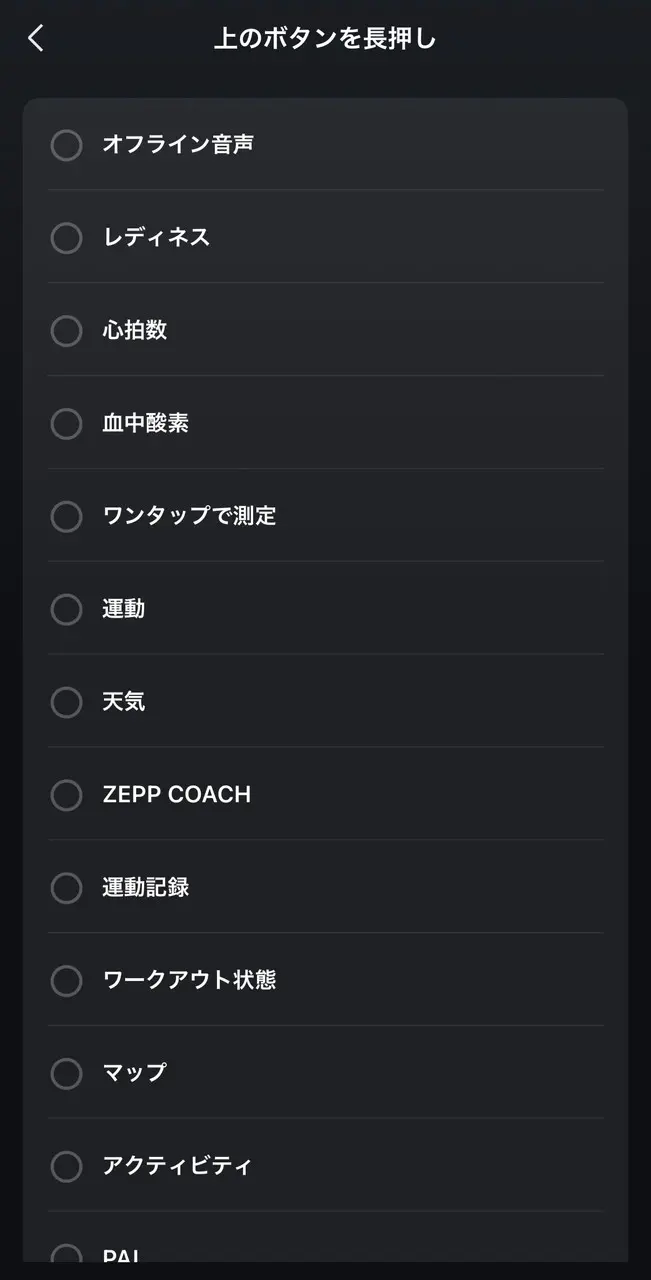This screenshot has height=1280, width=651.
Task: Select the レディネス radio button
Action: click(x=66, y=238)
